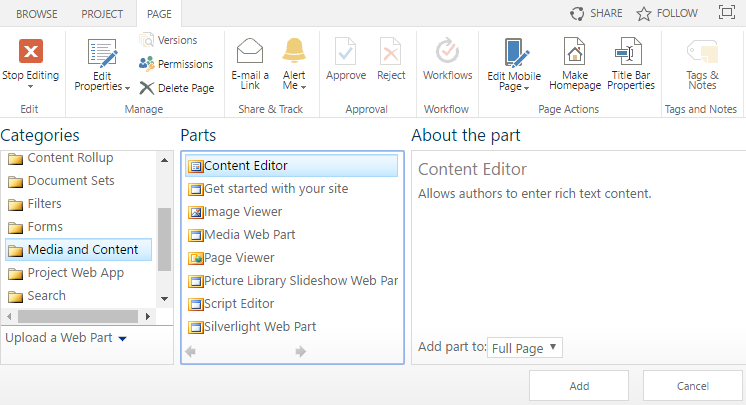Open the Edit Mobile Page dropdown
Screen dimensions: 746x405
[514, 64]
